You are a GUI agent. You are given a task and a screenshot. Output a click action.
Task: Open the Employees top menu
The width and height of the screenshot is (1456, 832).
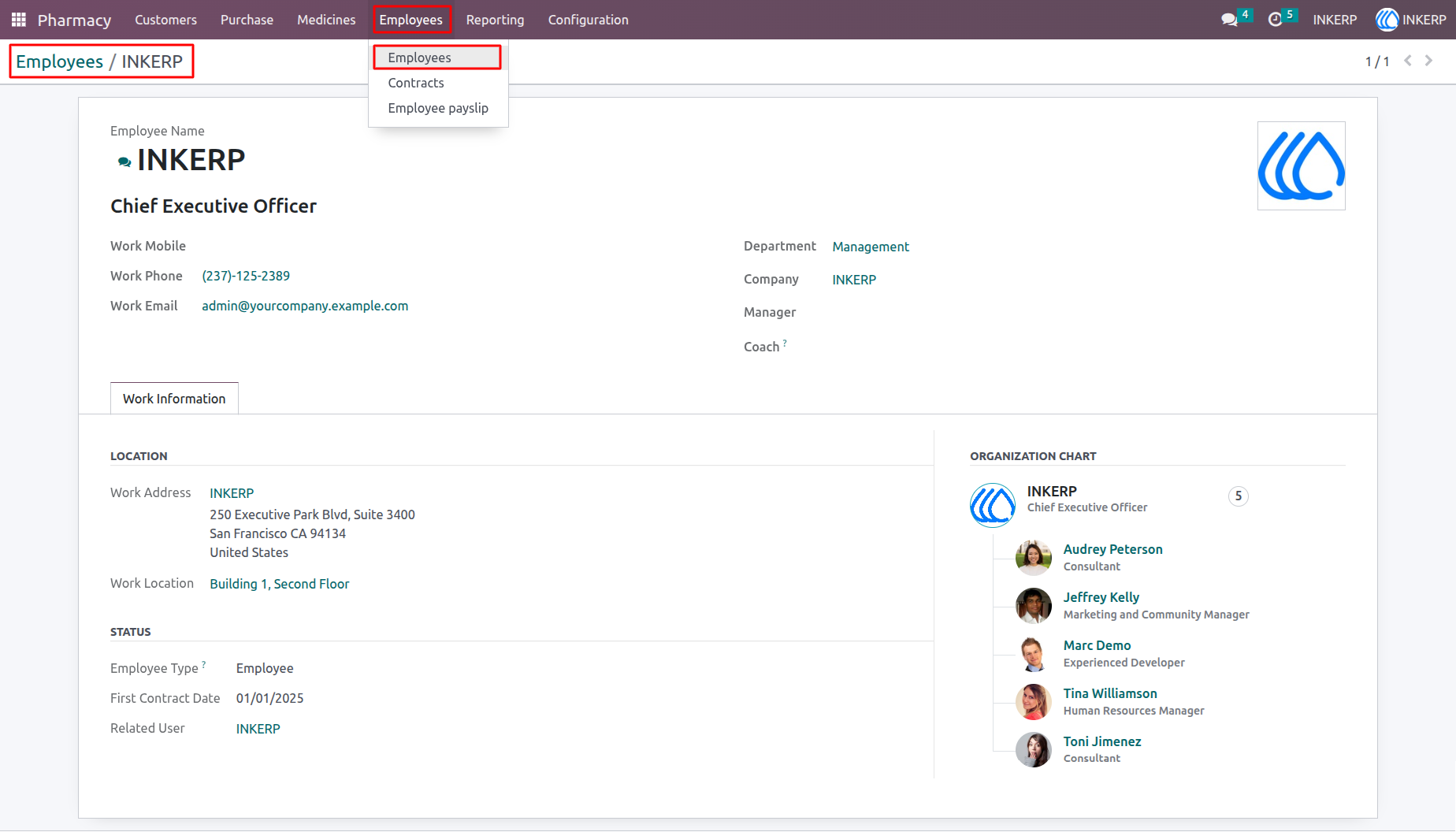click(x=411, y=20)
